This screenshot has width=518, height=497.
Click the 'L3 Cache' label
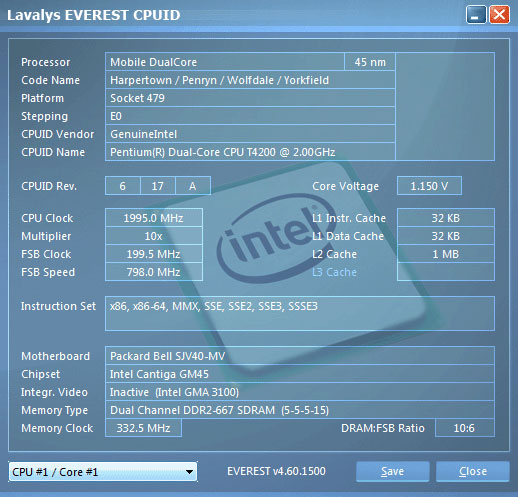pos(335,272)
